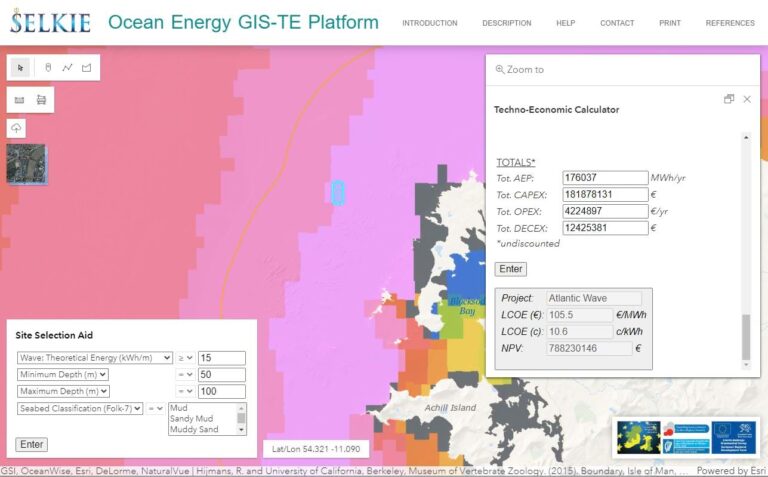This screenshot has width=768, height=477.
Task: Select the arrow pointer tool
Action: point(20,68)
